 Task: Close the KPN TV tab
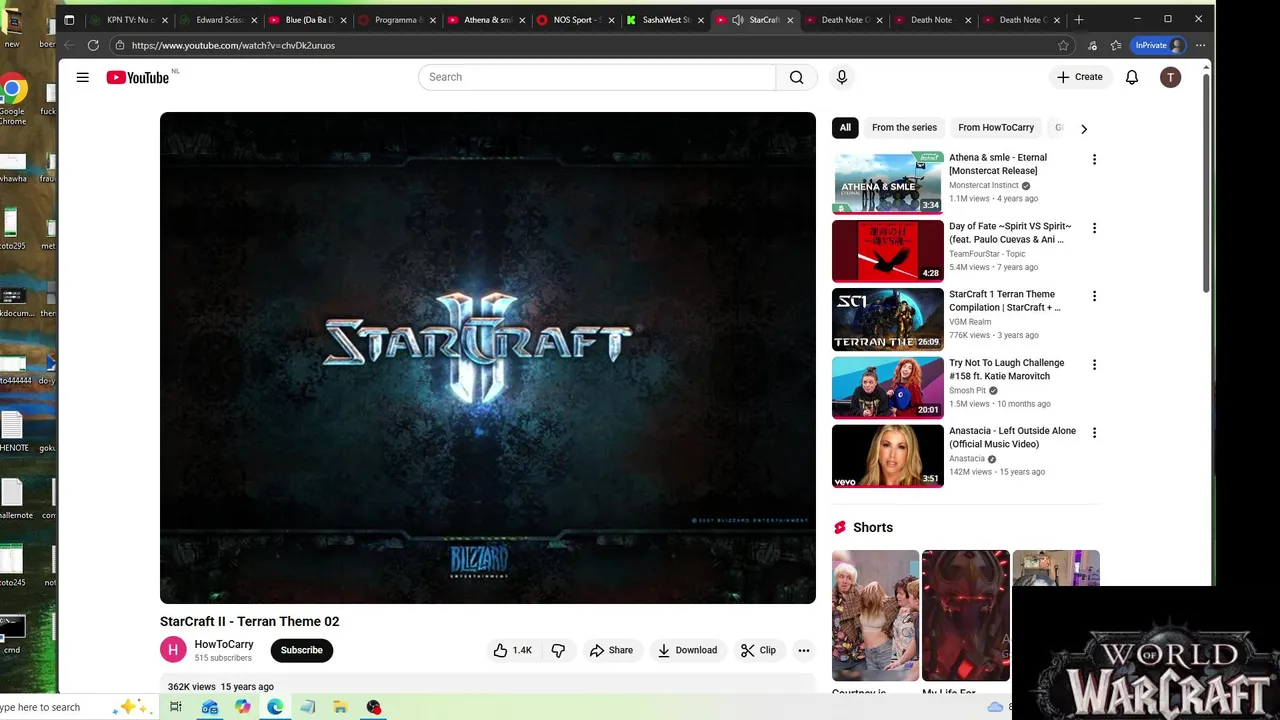click(165, 20)
